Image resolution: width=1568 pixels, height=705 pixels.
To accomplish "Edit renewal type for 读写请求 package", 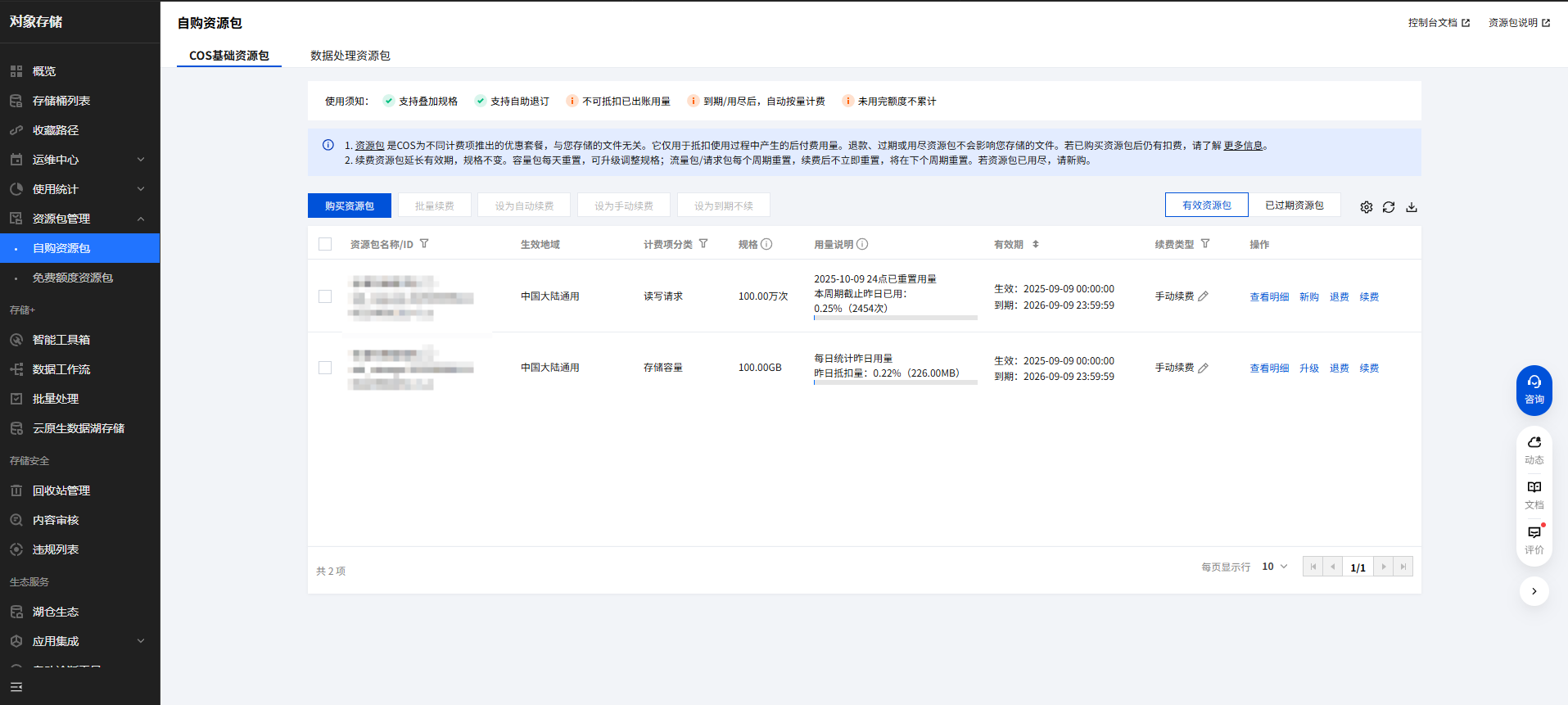I will click(x=1204, y=296).
